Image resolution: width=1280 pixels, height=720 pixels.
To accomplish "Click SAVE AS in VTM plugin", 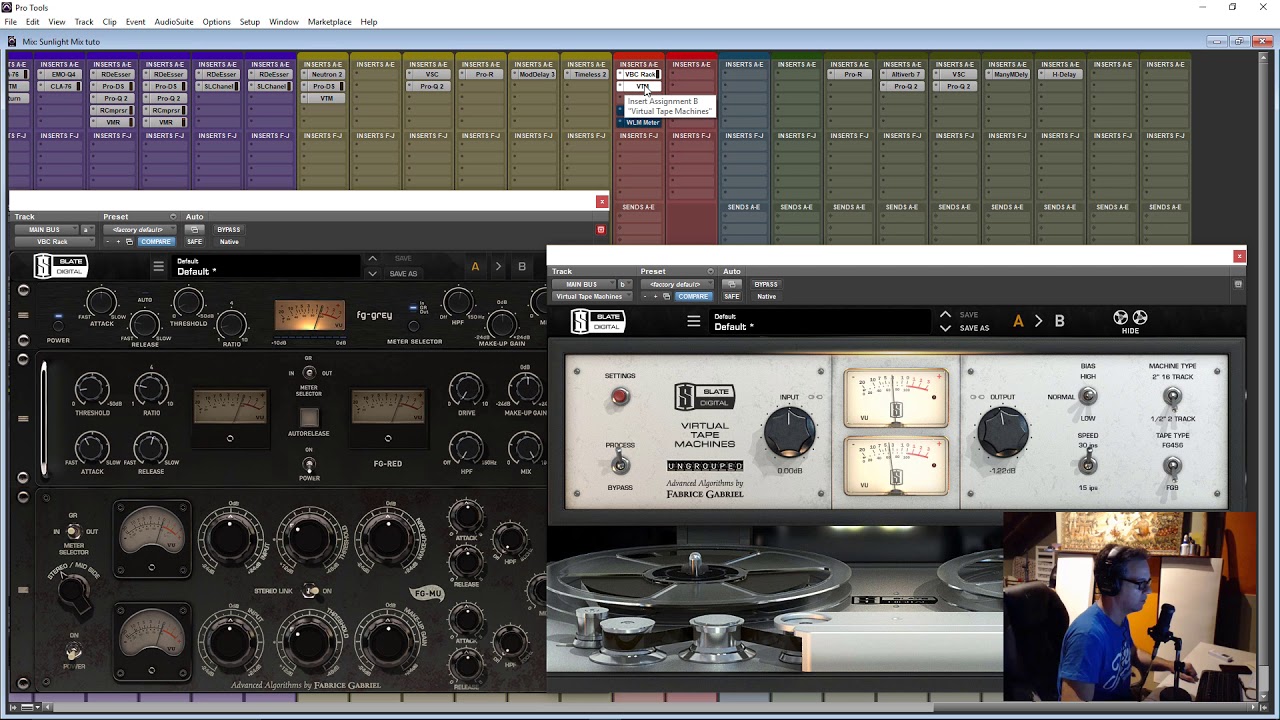I will coord(974,328).
